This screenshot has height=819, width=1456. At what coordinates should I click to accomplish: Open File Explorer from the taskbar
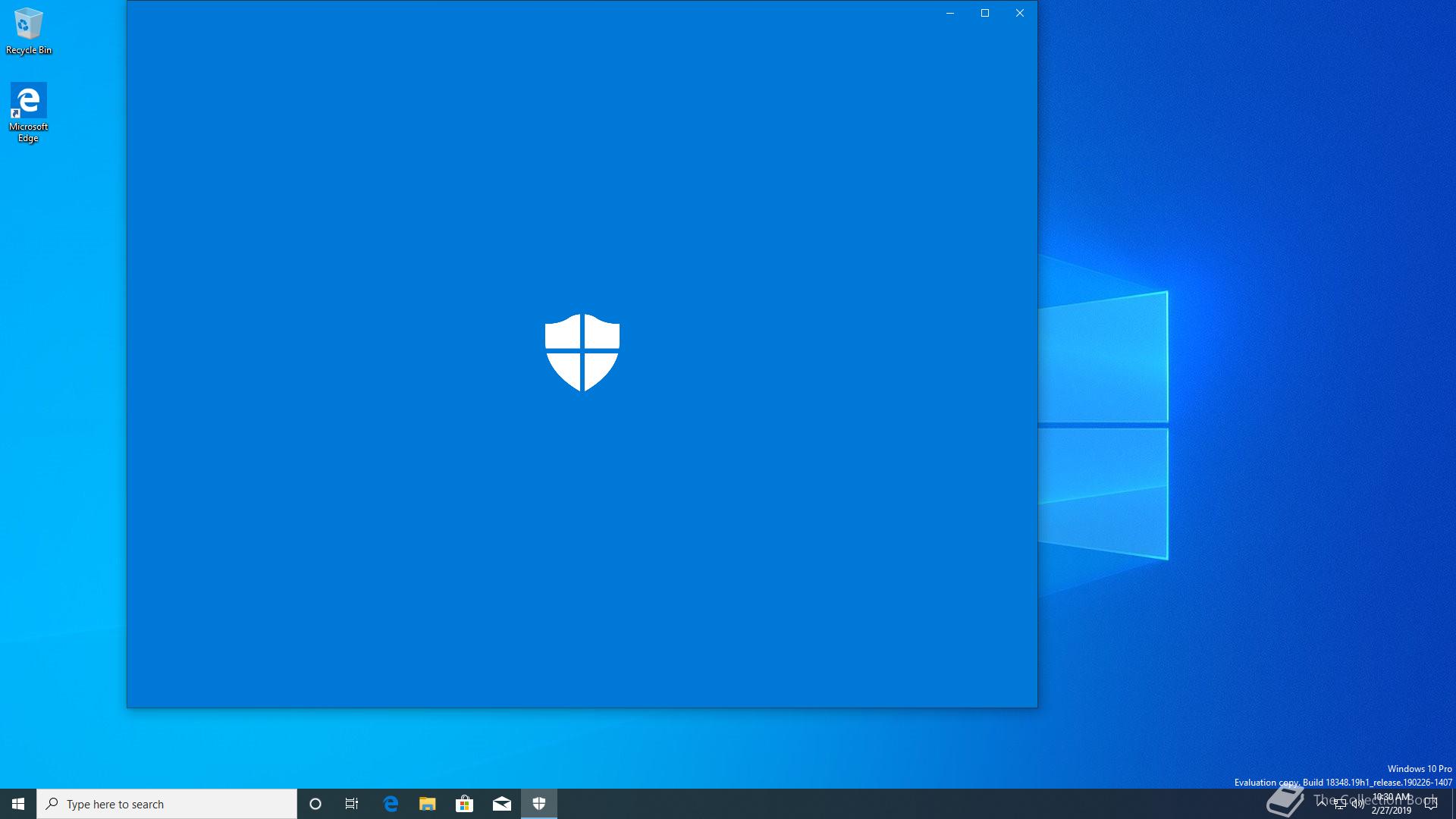click(x=428, y=804)
